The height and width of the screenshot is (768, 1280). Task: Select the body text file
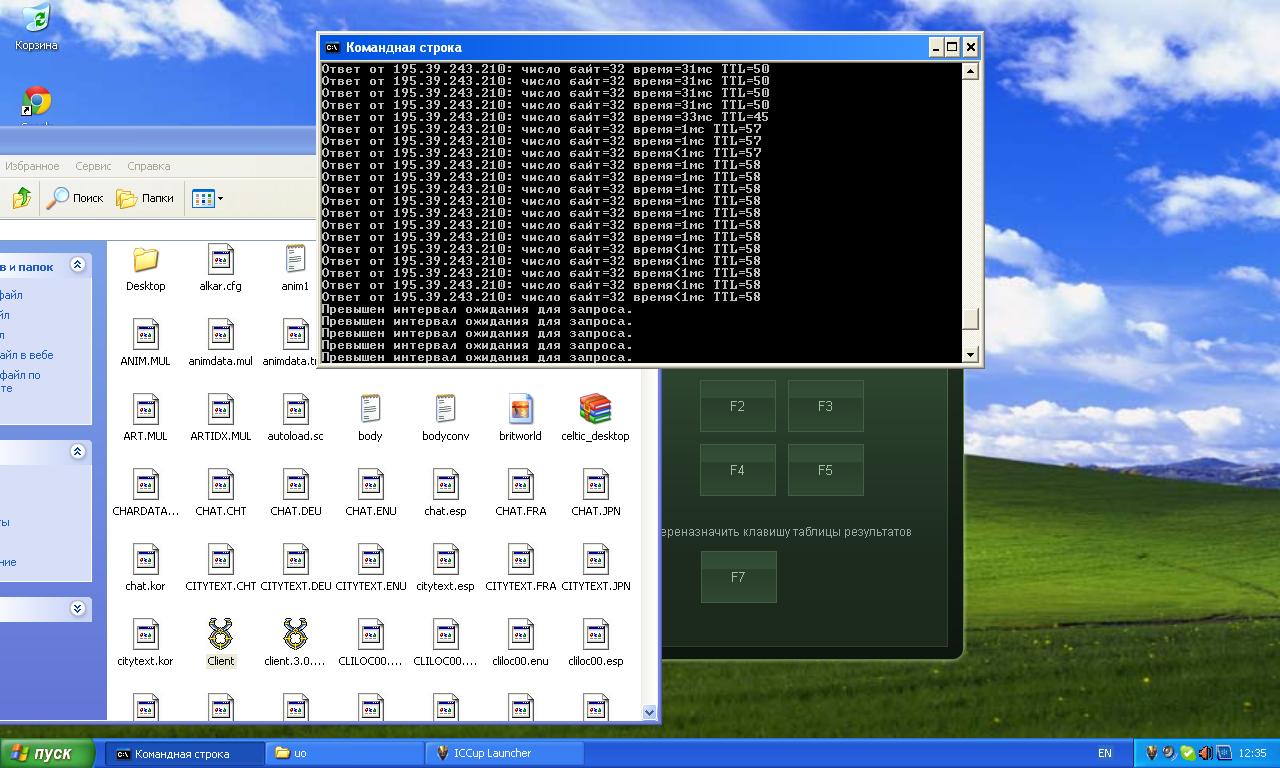tap(370, 410)
